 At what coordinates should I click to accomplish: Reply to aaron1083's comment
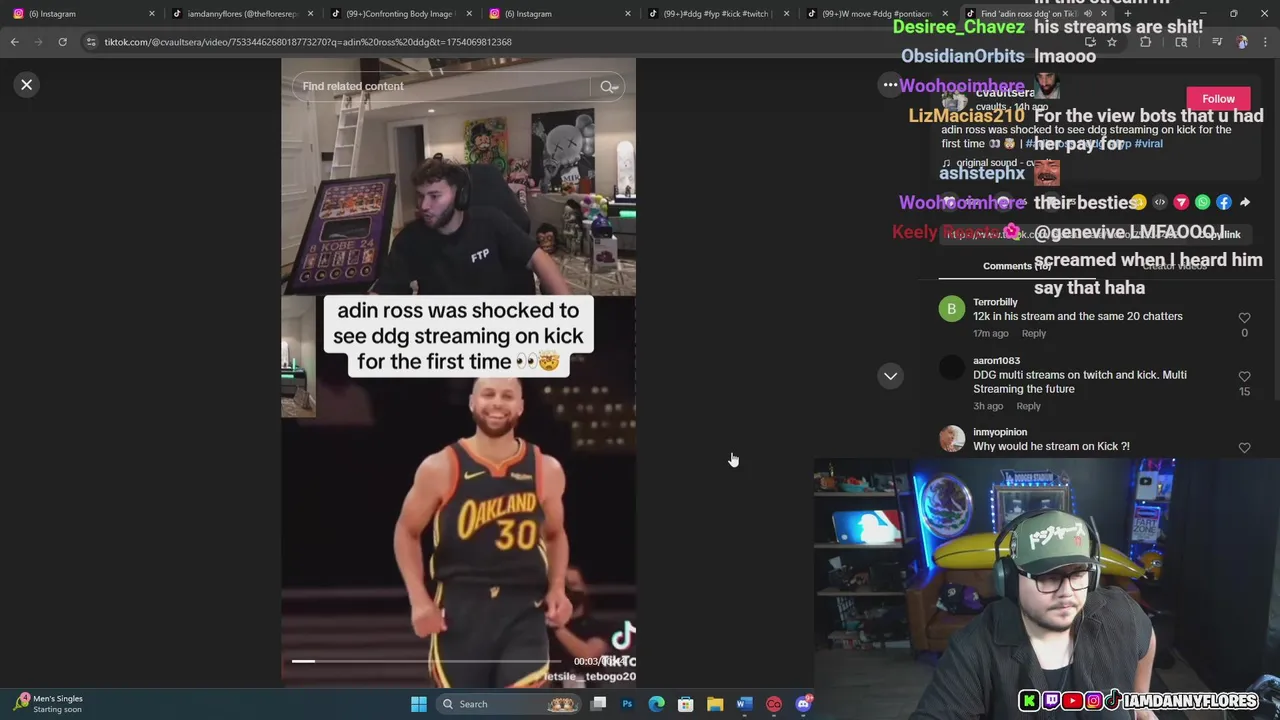(1028, 407)
